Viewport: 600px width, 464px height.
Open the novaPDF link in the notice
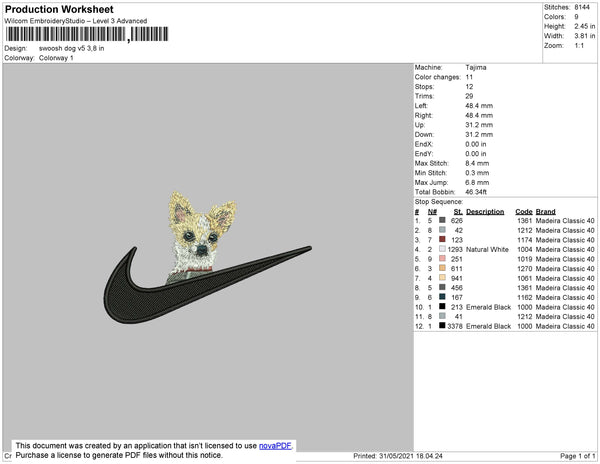pos(275,446)
